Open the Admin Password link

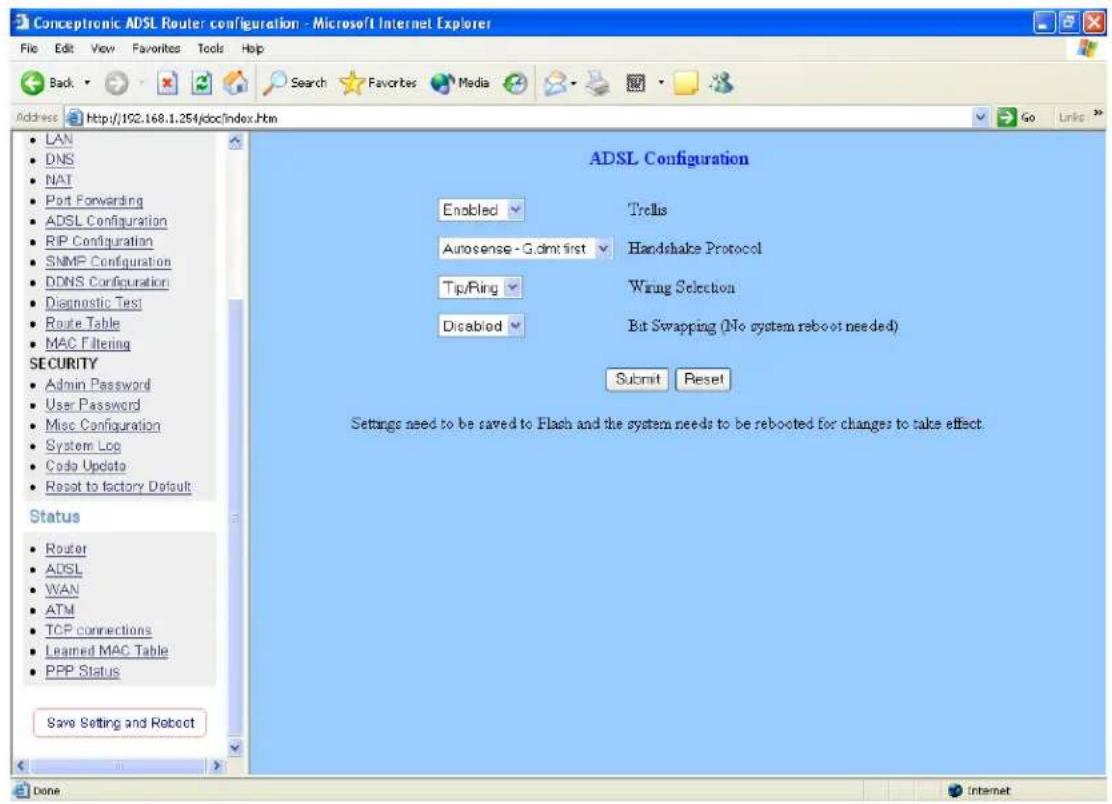click(98, 385)
